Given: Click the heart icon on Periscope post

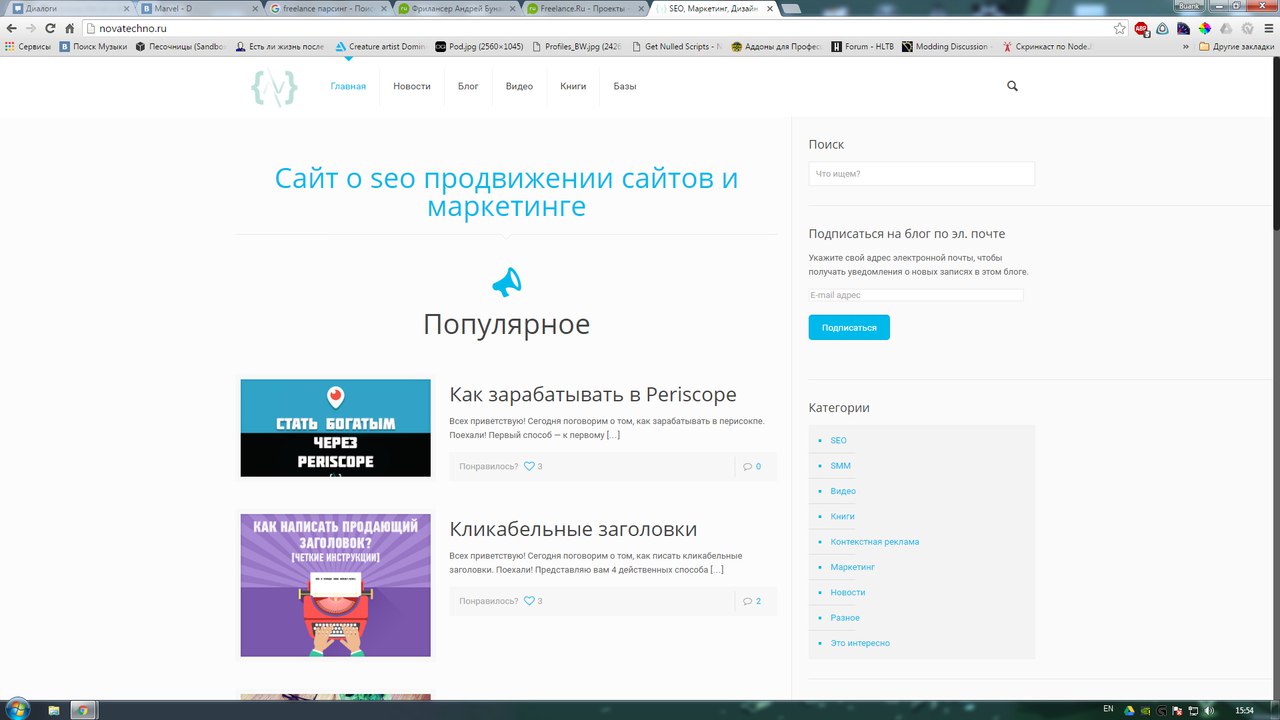Looking at the screenshot, I should click(x=530, y=466).
